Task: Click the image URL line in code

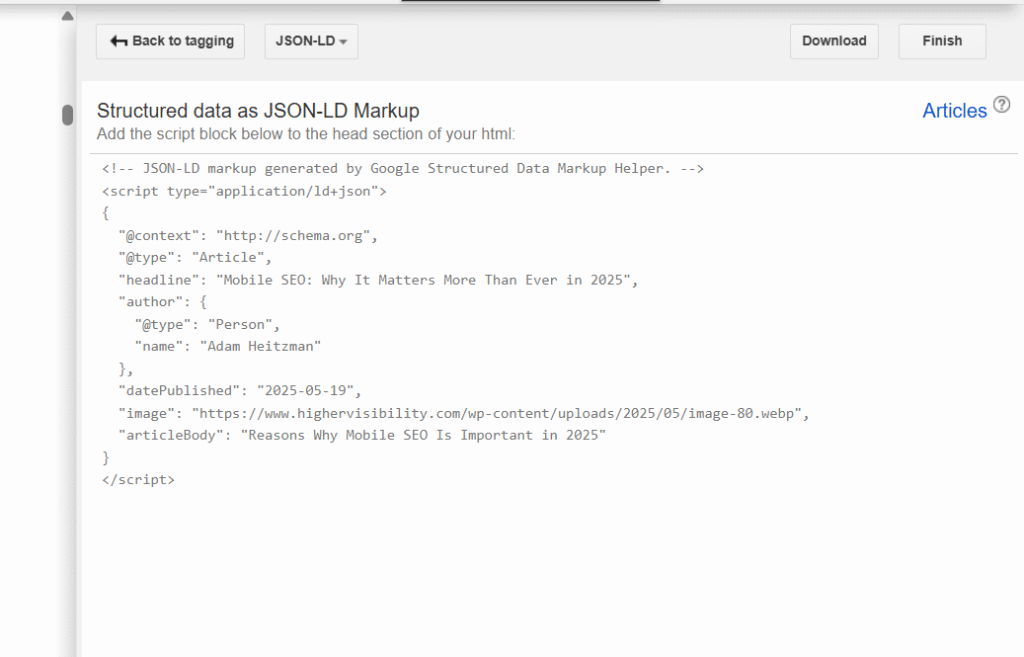Action: [x=463, y=412]
